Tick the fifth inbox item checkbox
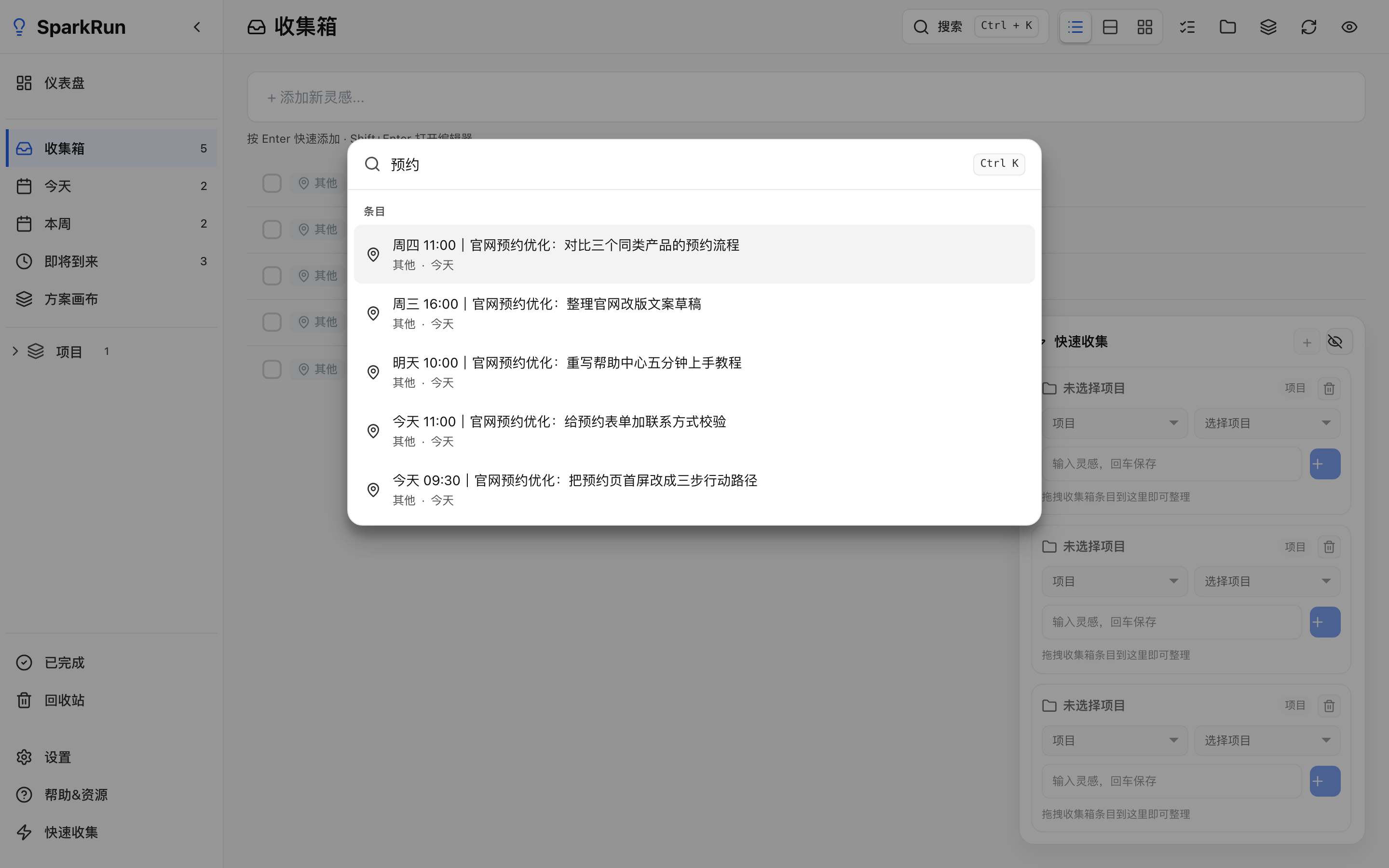The image size is (1389, 868). [x=272, y=369]
